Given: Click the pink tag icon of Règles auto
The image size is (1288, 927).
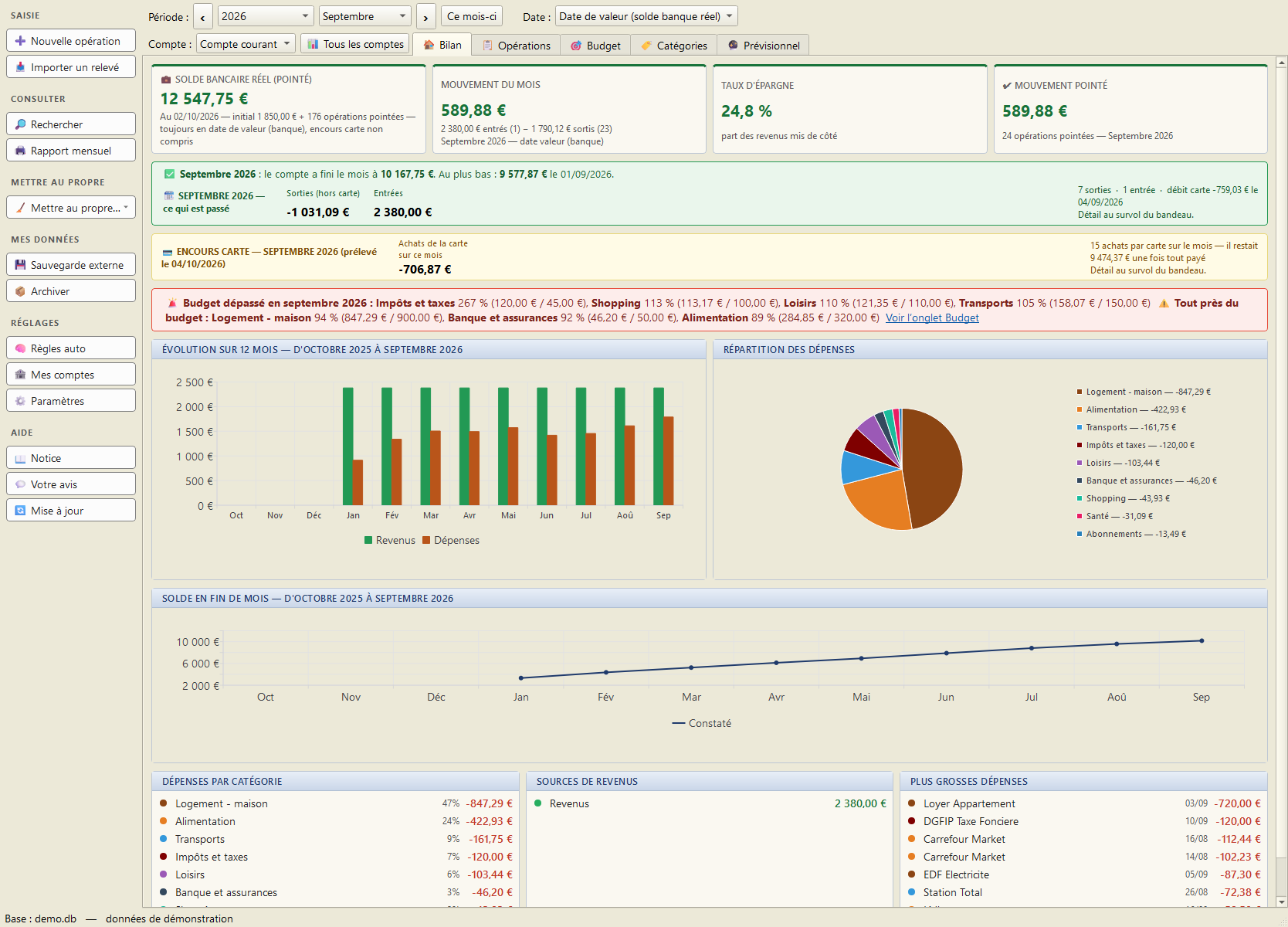Looking at the screenshot, I should tap(20, 348).
